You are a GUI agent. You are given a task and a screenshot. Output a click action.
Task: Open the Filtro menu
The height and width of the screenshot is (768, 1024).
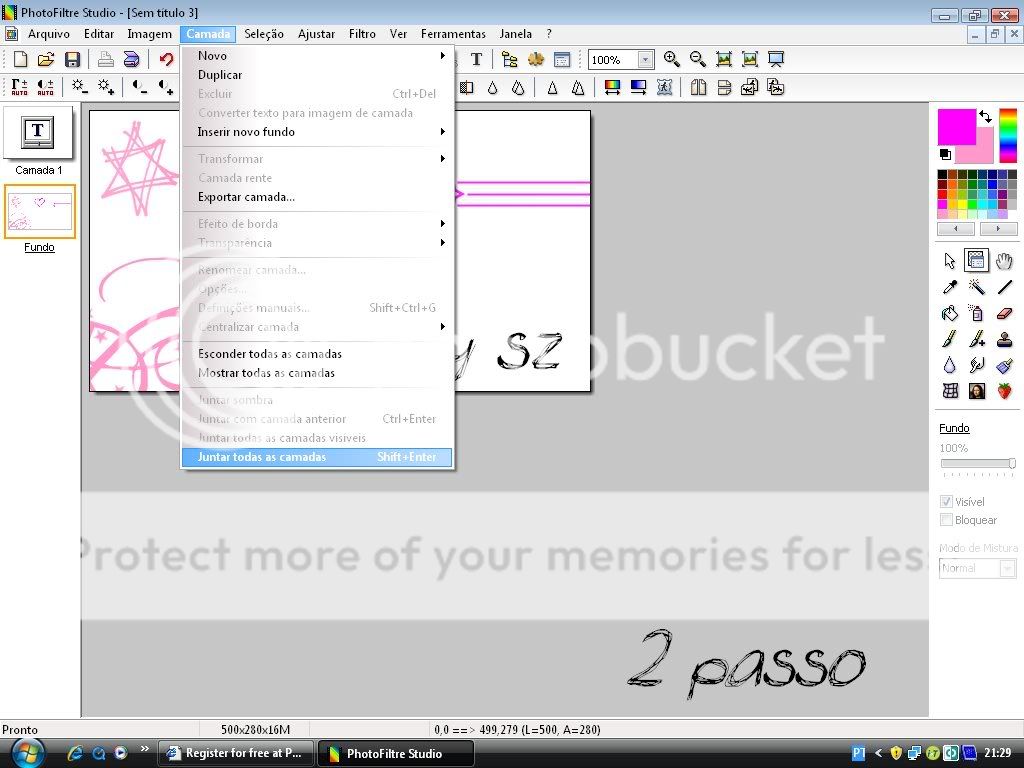tap(362, 34)
